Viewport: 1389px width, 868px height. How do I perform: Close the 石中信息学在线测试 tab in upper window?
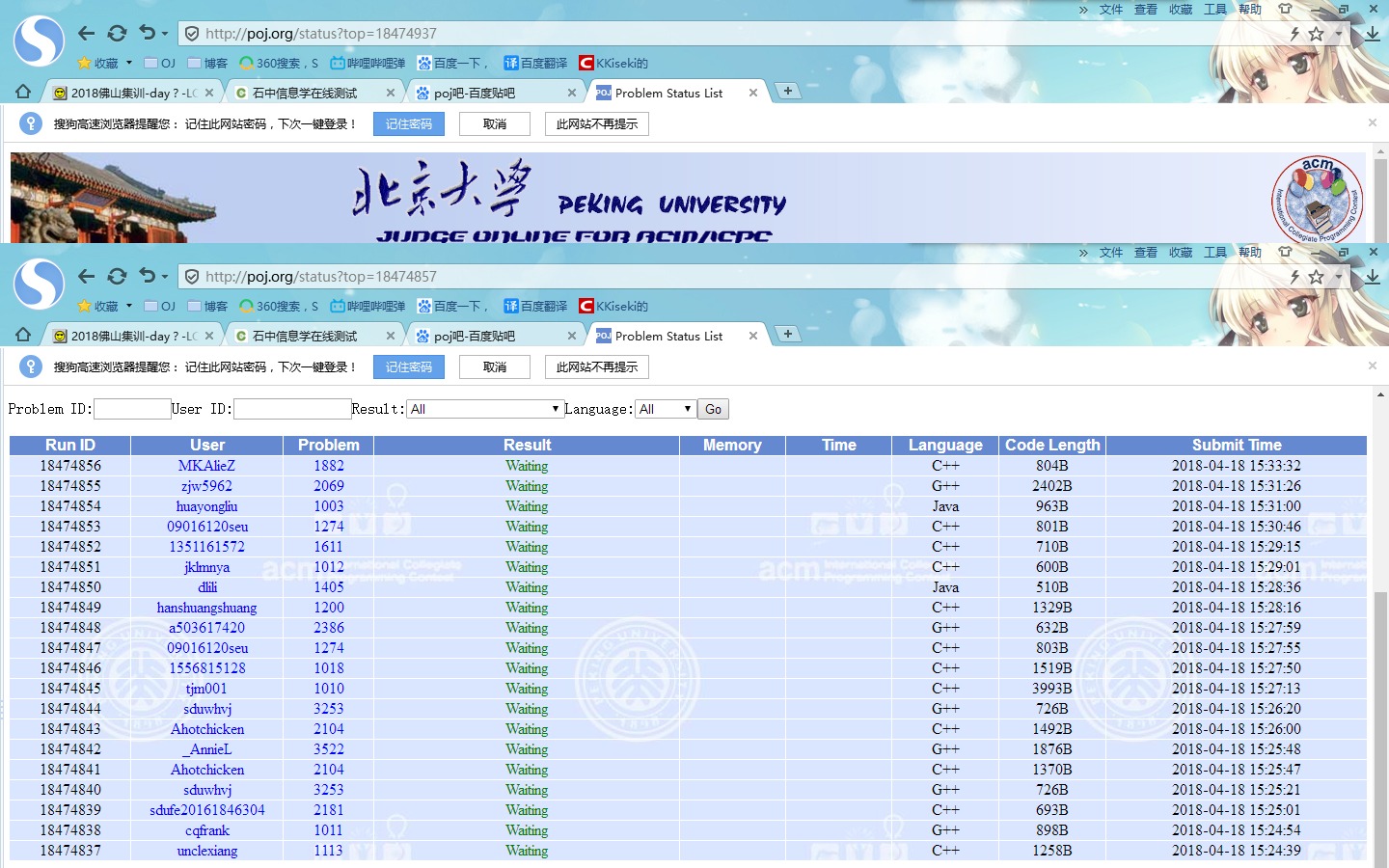(x=391, y=93)
